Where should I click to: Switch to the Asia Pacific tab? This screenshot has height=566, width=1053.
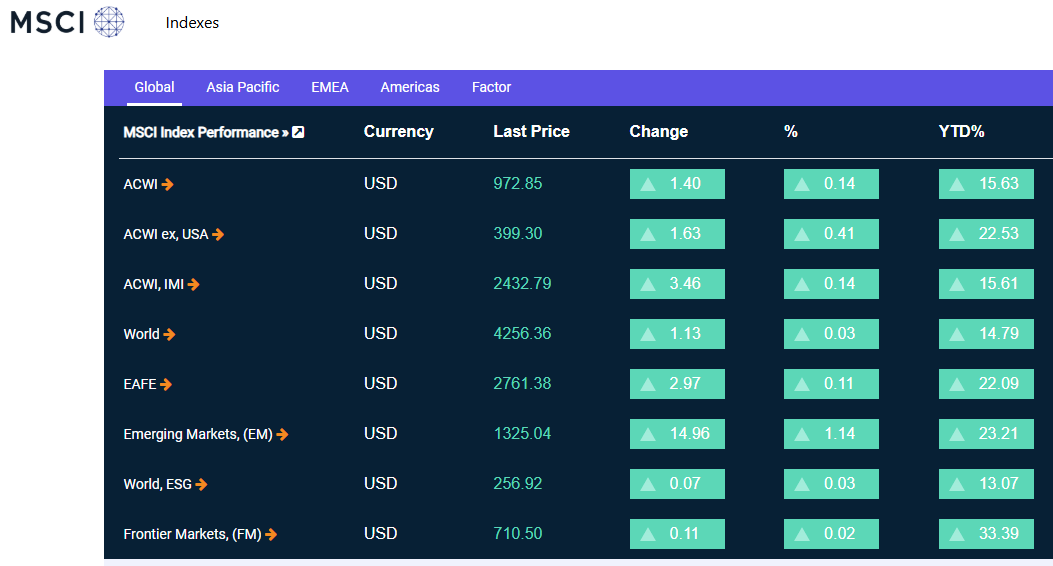click(242, 87)
